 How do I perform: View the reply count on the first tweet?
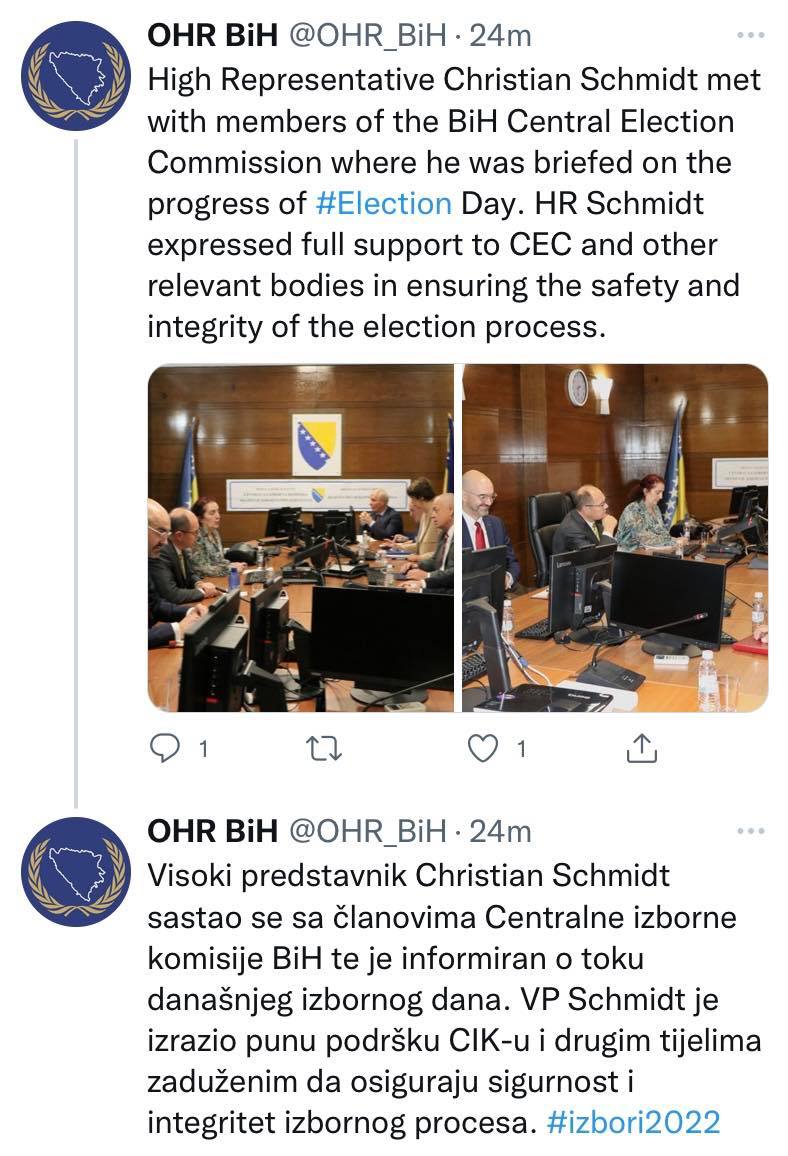click(203, 749)
